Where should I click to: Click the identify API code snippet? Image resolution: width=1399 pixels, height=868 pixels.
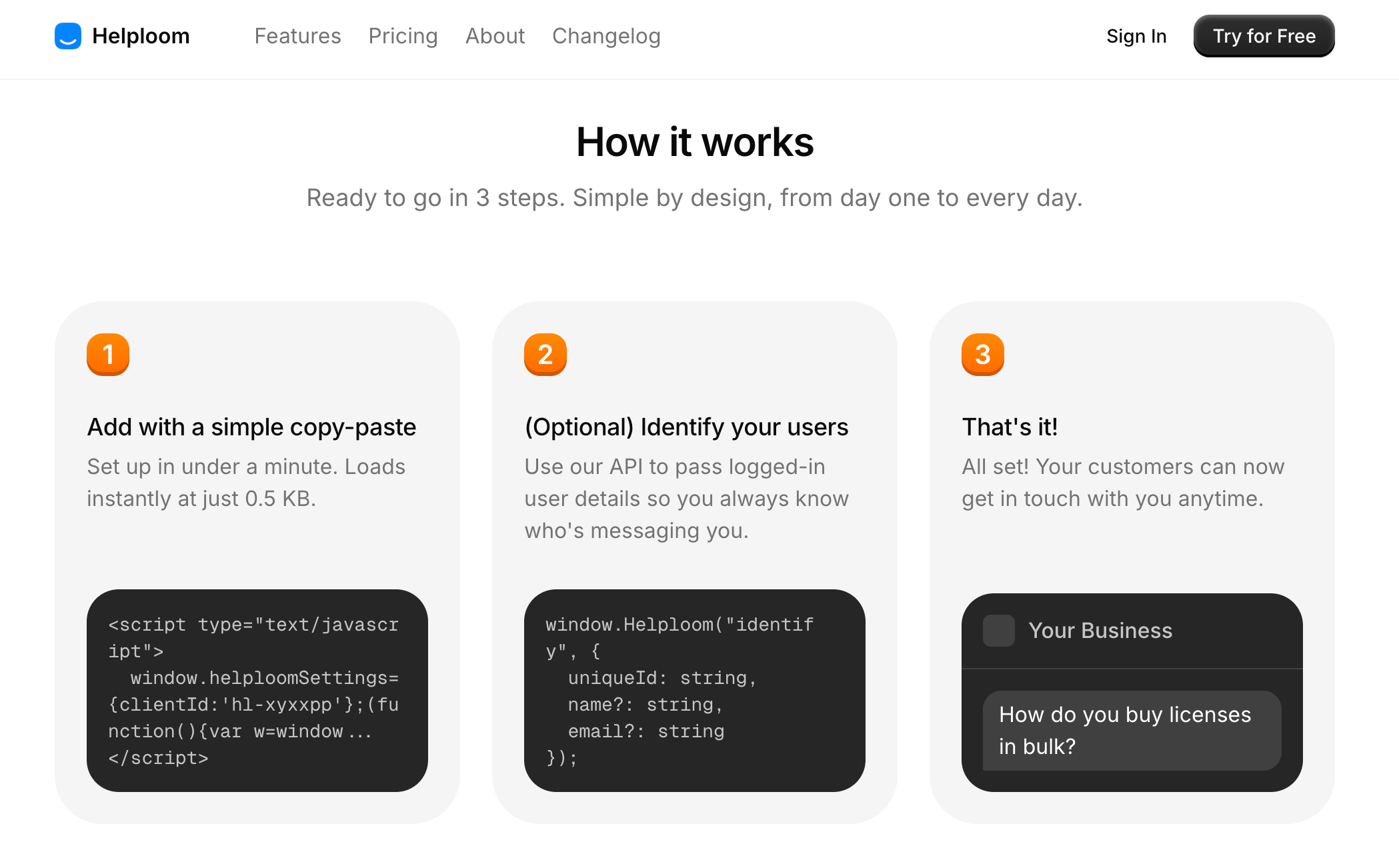(x=695, y=691)
